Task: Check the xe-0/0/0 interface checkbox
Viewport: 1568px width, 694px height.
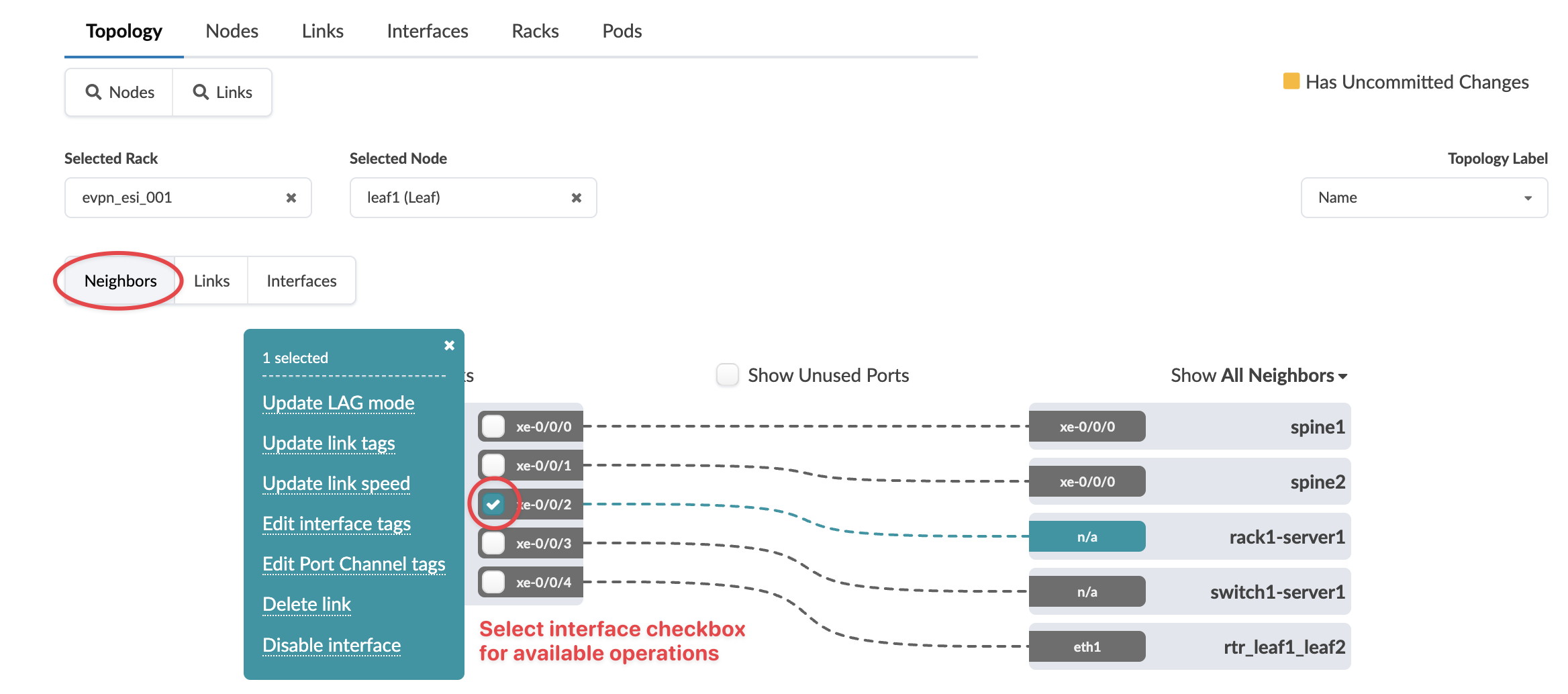Action: pyautogui.click(x=494, y=426)
